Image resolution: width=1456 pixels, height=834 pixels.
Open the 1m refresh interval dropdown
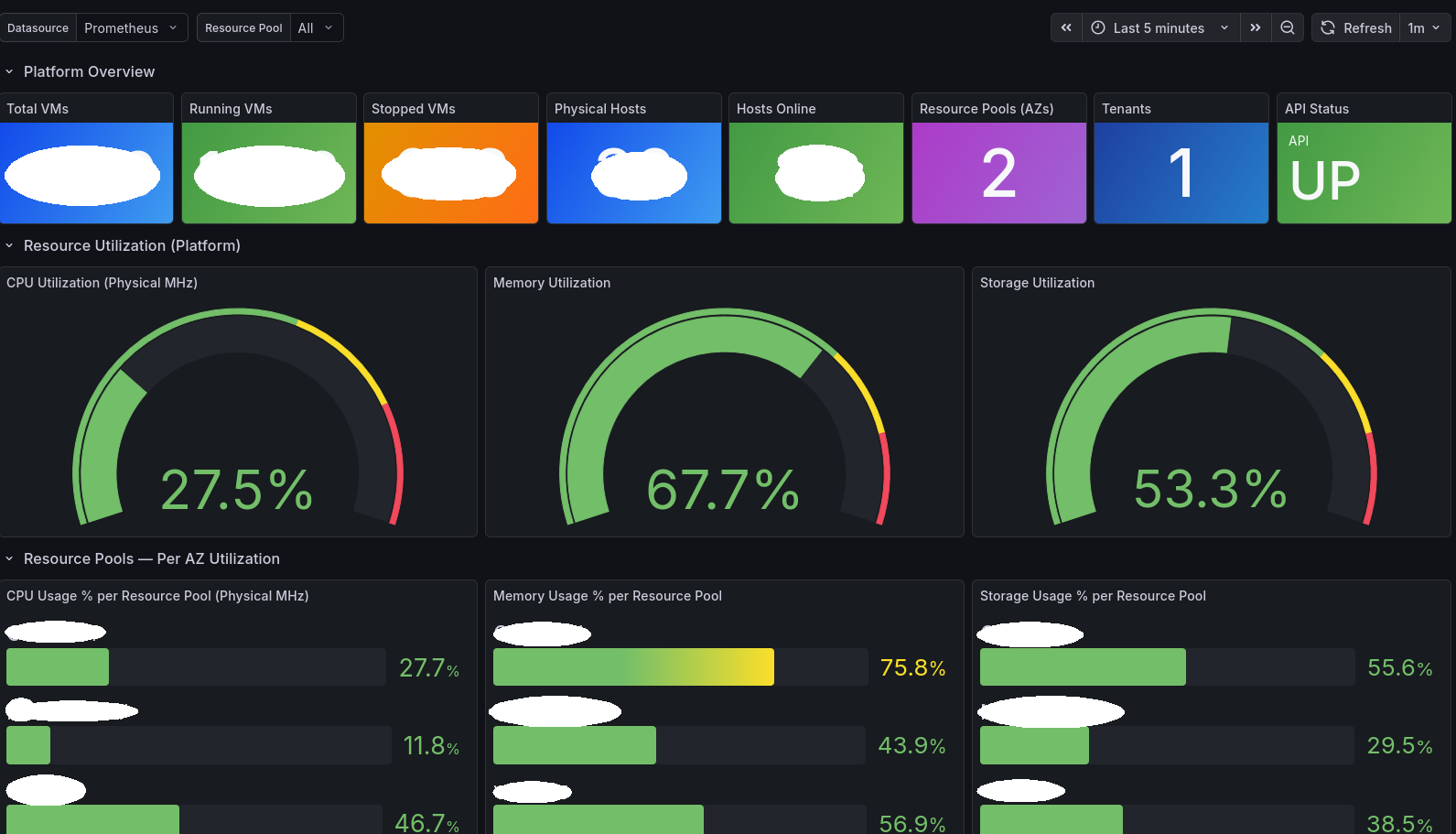1424,27
